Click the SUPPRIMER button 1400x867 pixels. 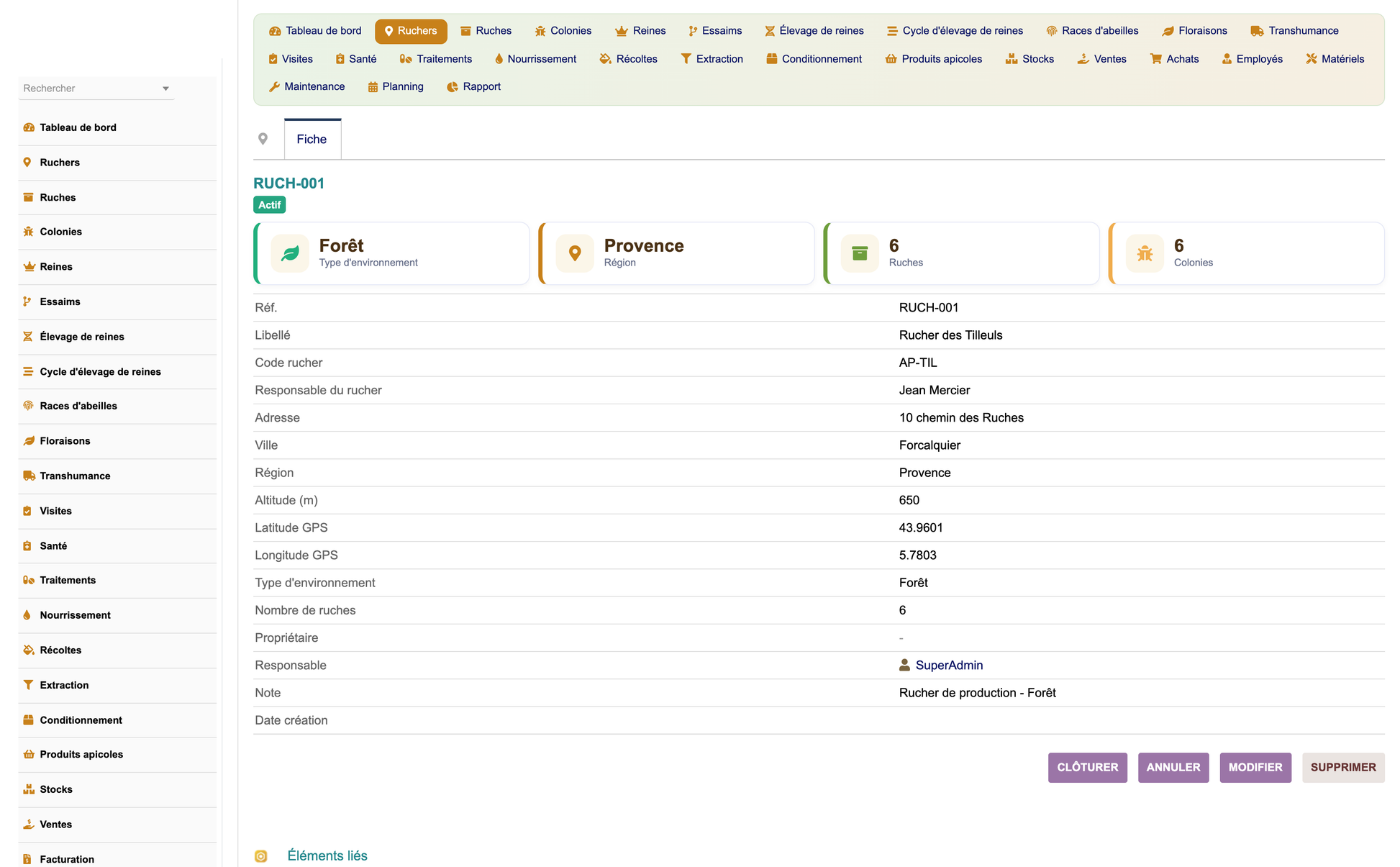coord(1343,768)
